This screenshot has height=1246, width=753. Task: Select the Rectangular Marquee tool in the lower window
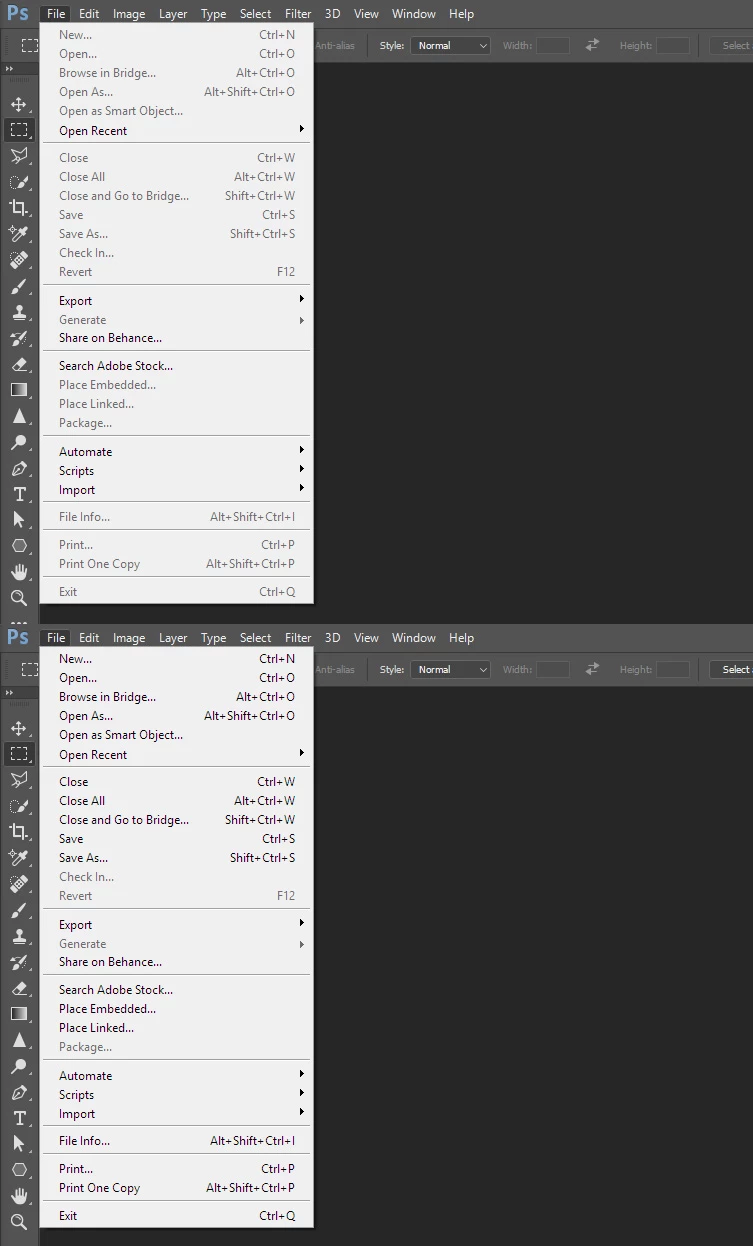pyautogui.click(x=19, y=754)
